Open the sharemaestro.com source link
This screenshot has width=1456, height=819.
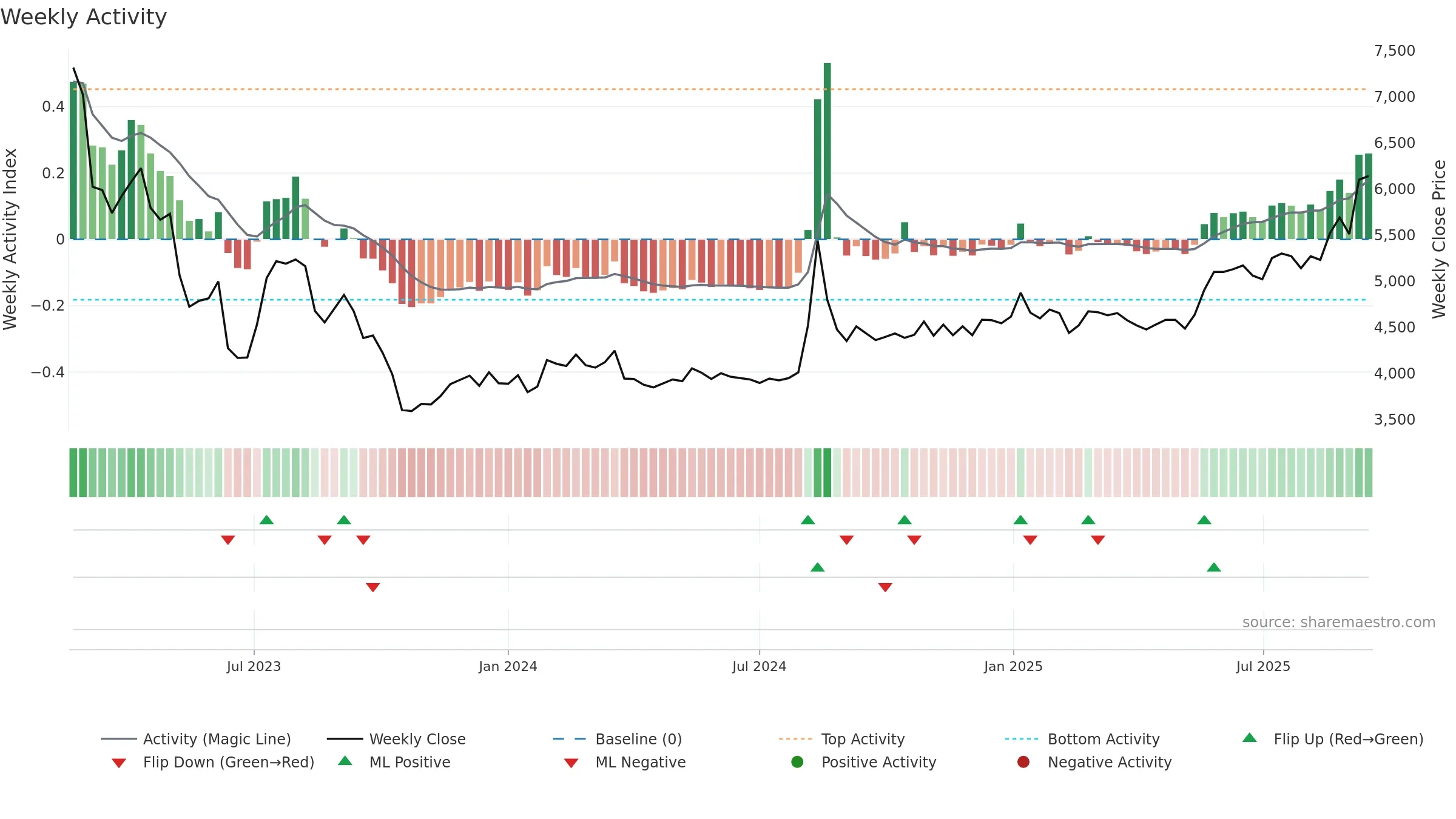pyautogui.click(x=1339, y=622)
